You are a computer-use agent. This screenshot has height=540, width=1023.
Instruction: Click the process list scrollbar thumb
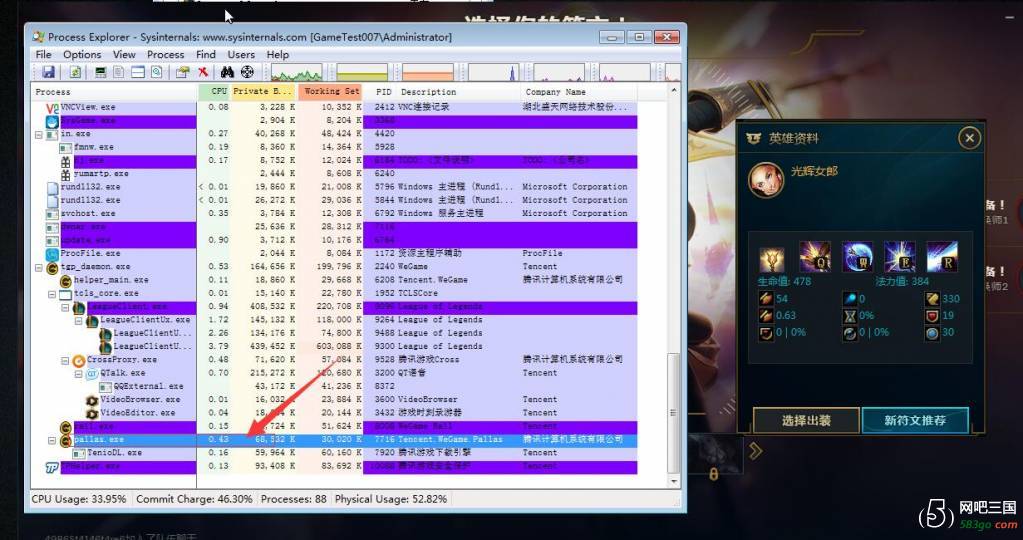[674, 413]
